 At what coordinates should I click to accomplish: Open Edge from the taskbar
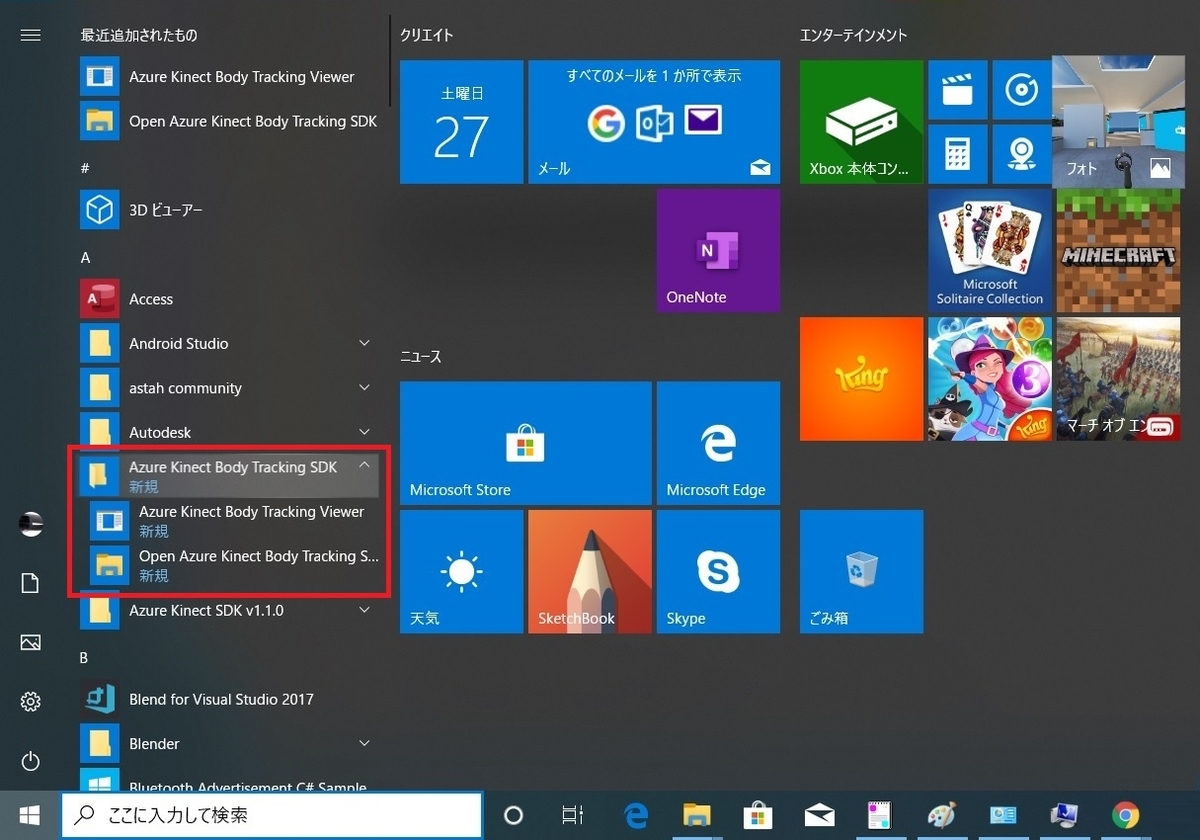tap(636, 815)
